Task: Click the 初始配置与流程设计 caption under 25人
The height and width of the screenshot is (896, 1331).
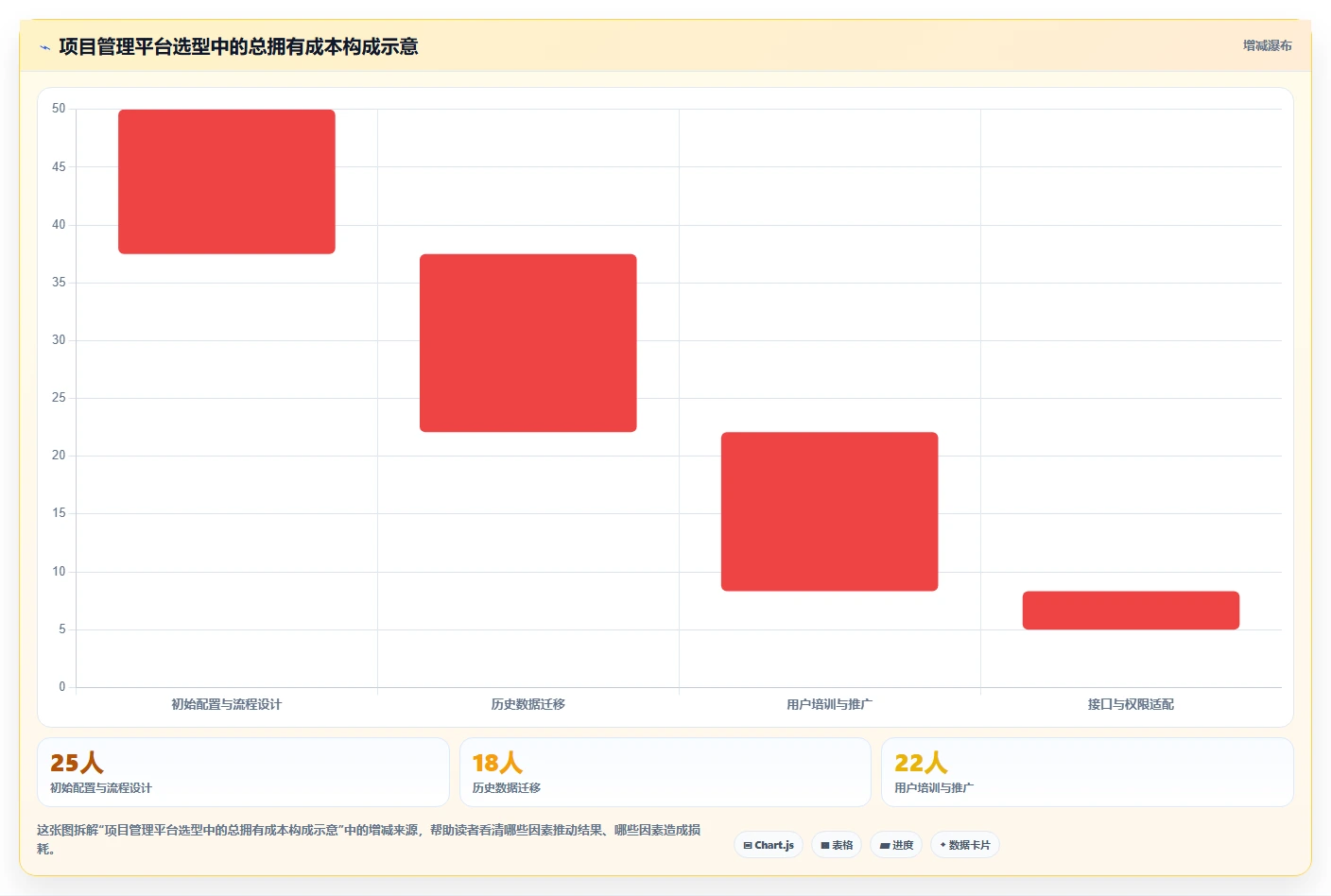Action: click(x=101, y=787)
